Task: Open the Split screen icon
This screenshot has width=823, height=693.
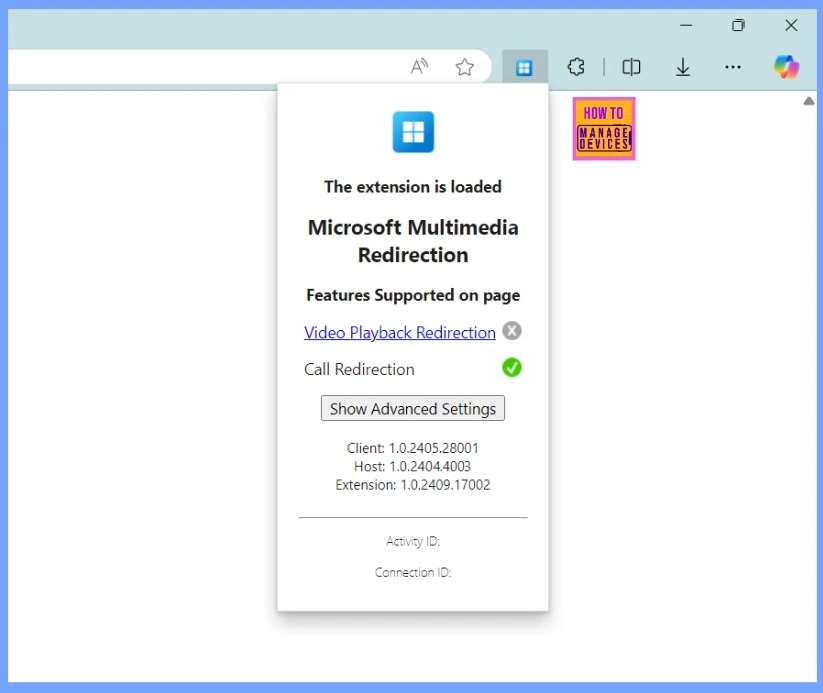Action: click(x=631, y=67)
